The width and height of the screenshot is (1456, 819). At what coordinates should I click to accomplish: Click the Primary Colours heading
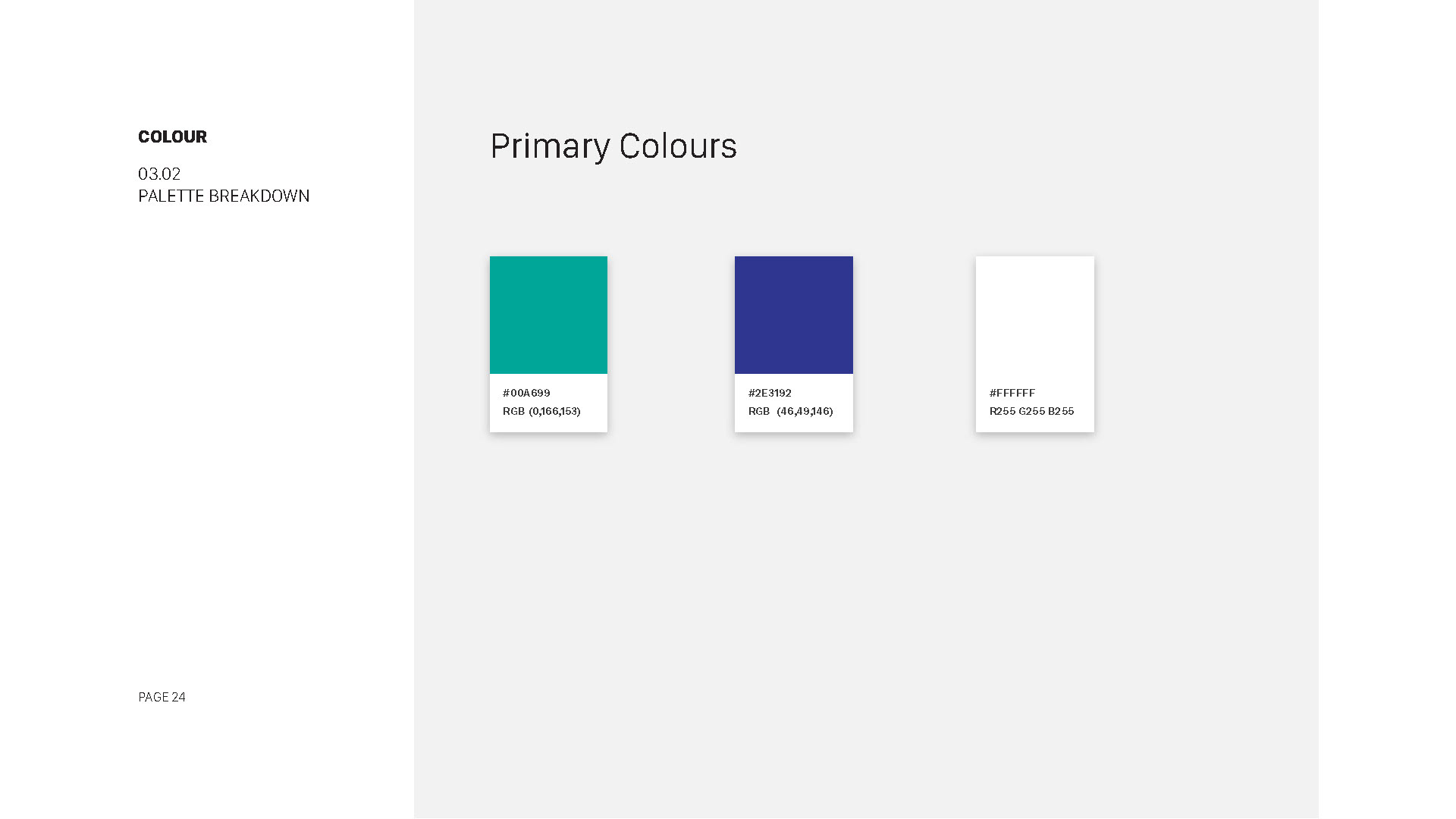pyautogui.click(x=613, y=146)
